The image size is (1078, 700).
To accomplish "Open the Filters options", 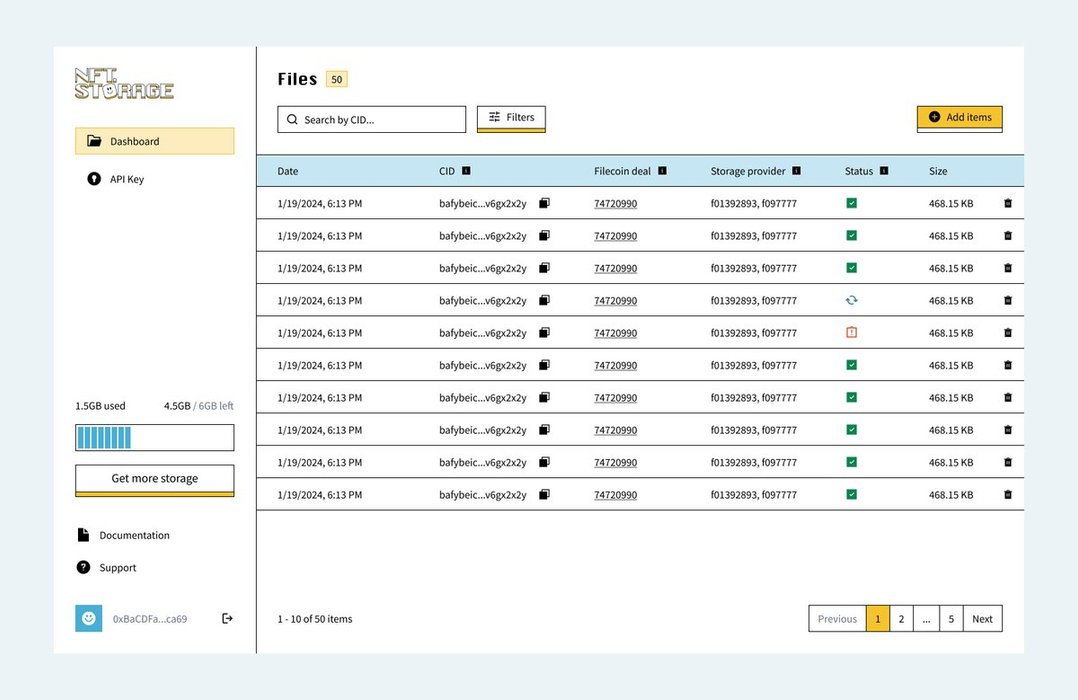I will point(511,118).
